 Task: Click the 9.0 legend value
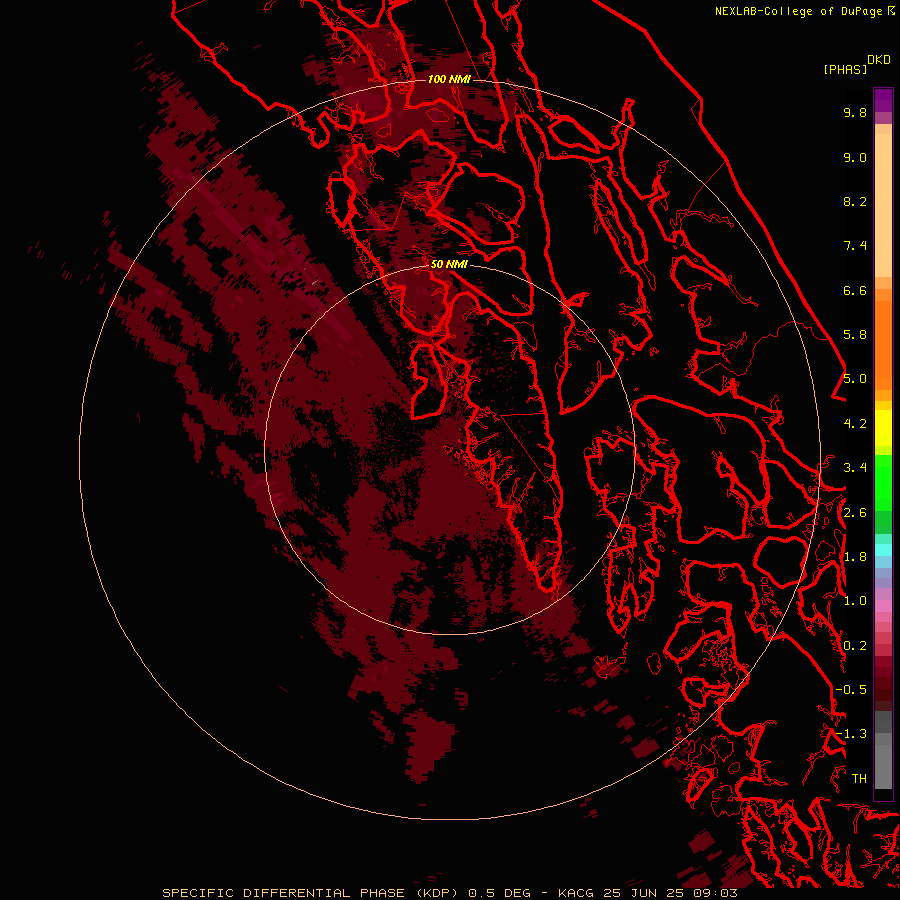pyautogui.click(x=855, y=157)
